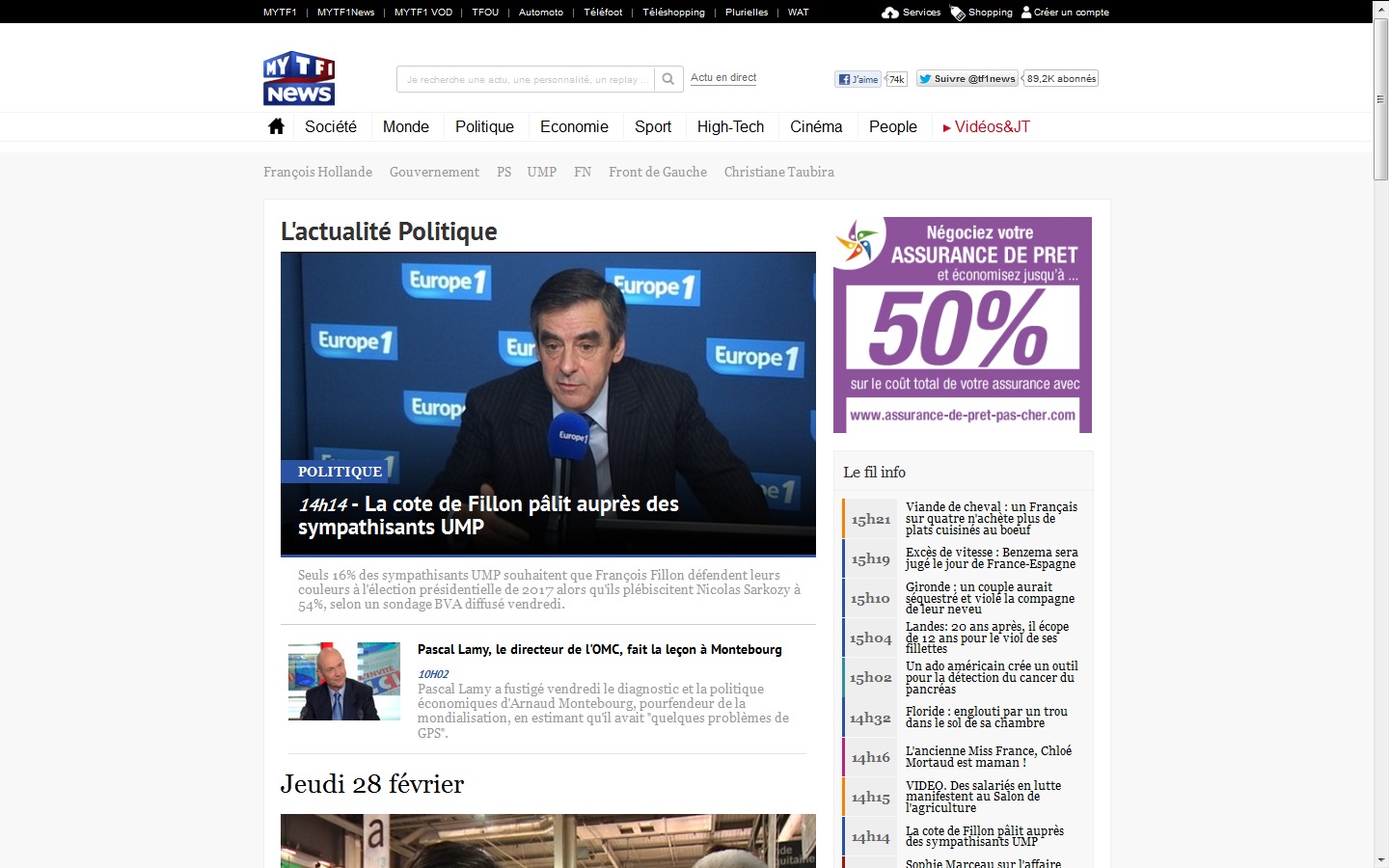
Task: Click WAT in the top bar
Action: (799, 13)
